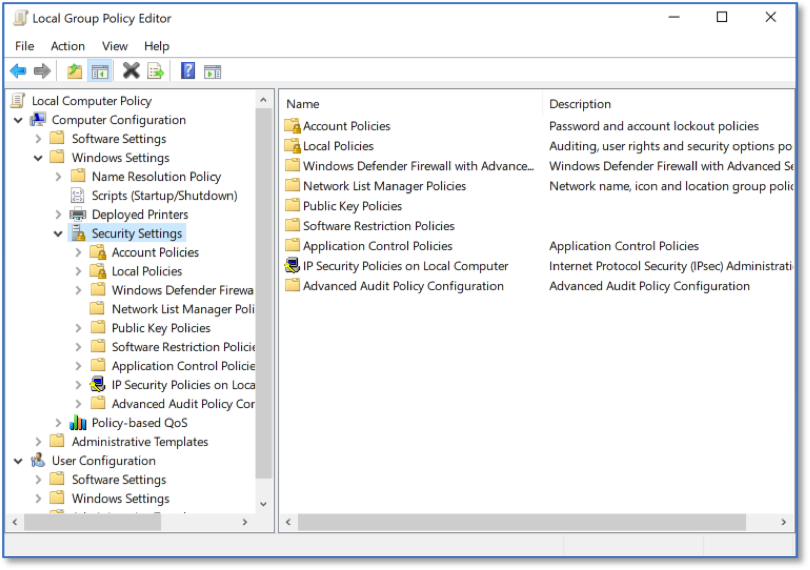This screenshot has width=810, height=570.
Task: Select Windows Settings under User Configuration
Action: point(120,498)
